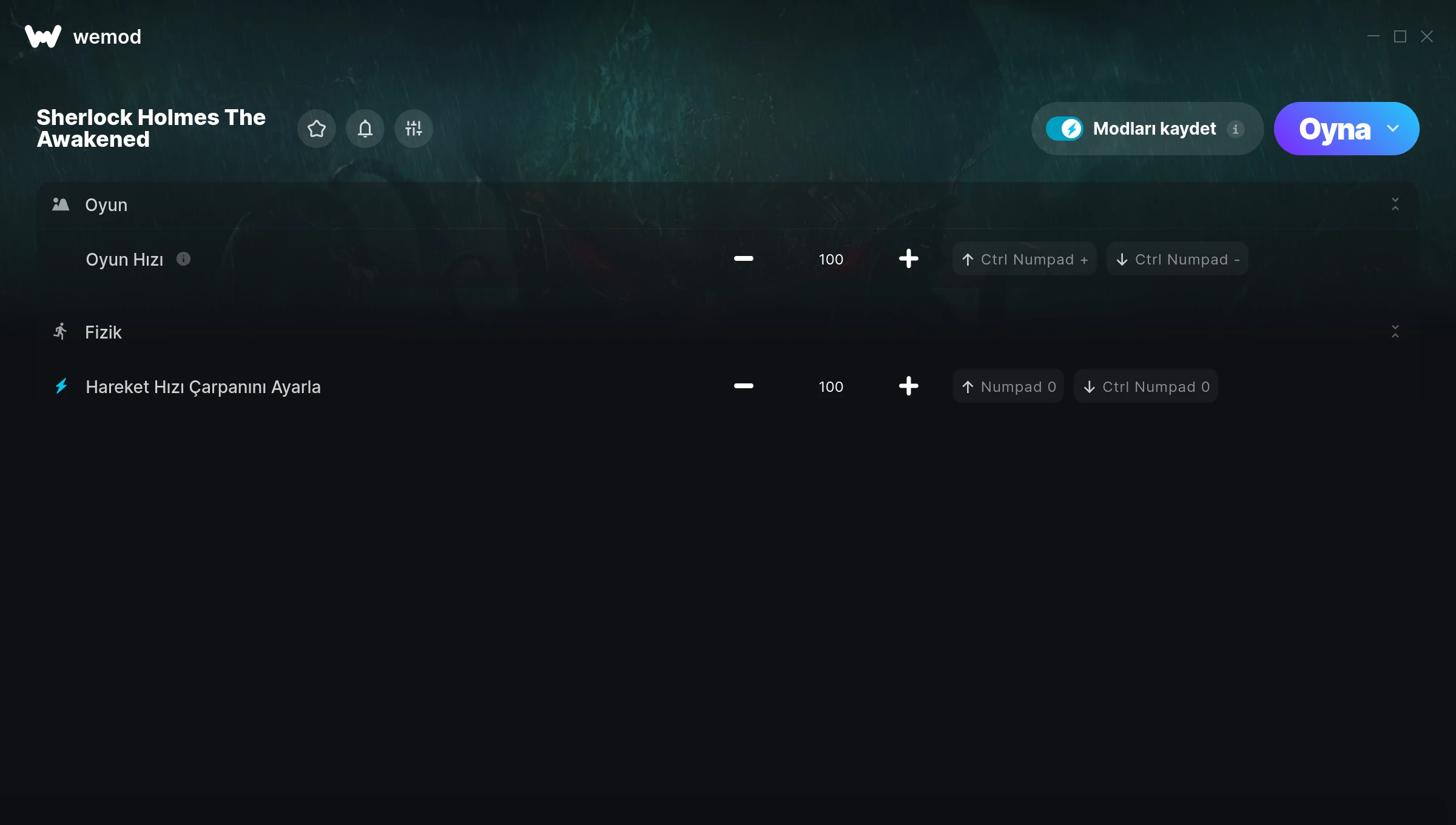1456x825 pixels.
Task: Click info icon next to Oyun Hızı
Action: click(x=183, y=259)
